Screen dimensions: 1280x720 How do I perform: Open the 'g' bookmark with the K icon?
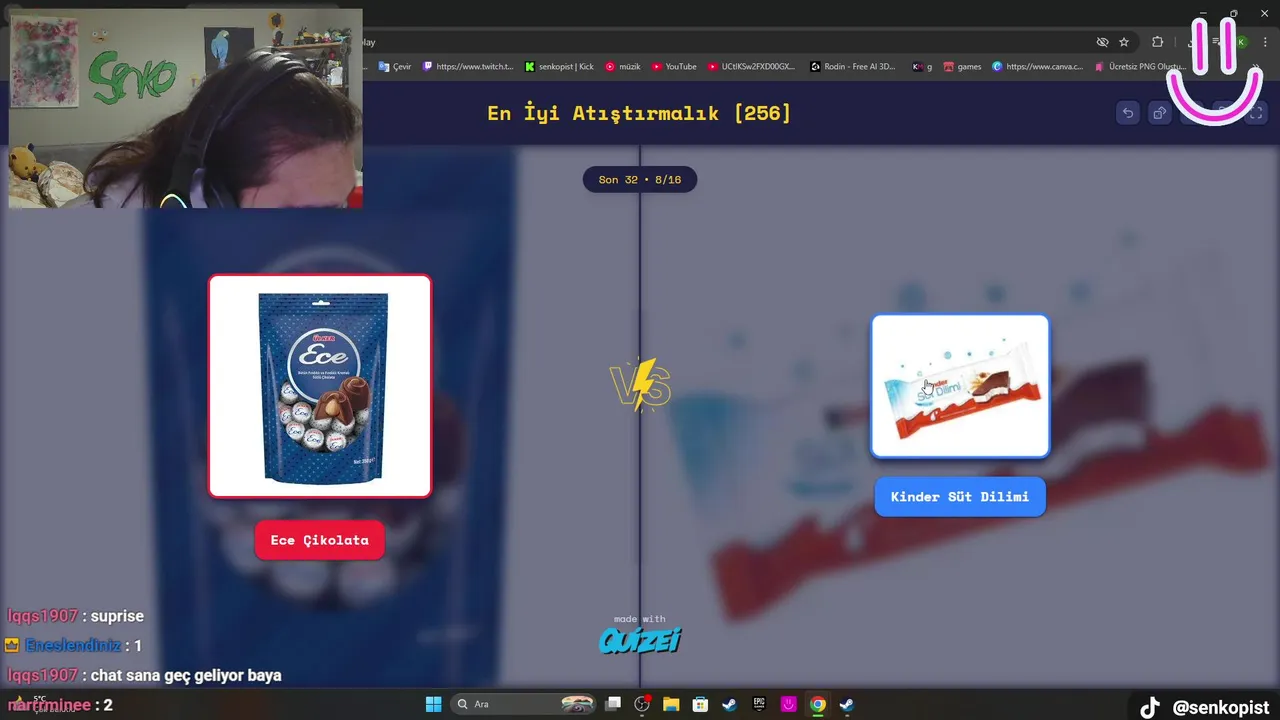pos(922,67)
